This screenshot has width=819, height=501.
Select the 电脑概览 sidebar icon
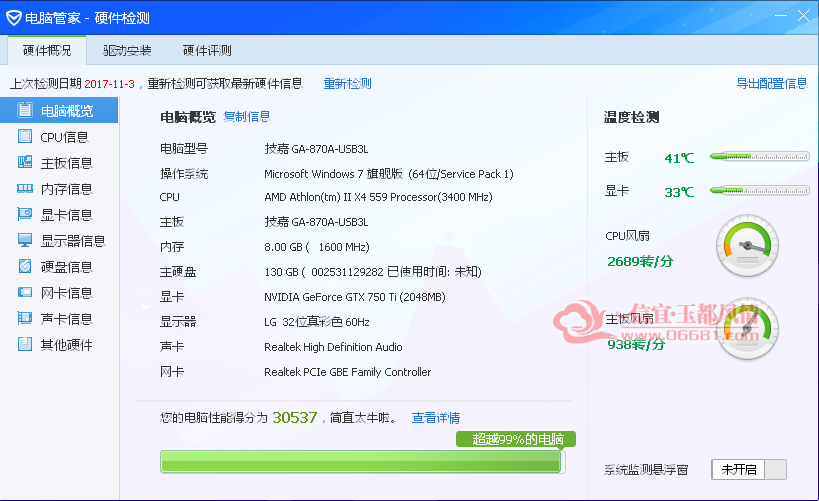click(25, 110)
